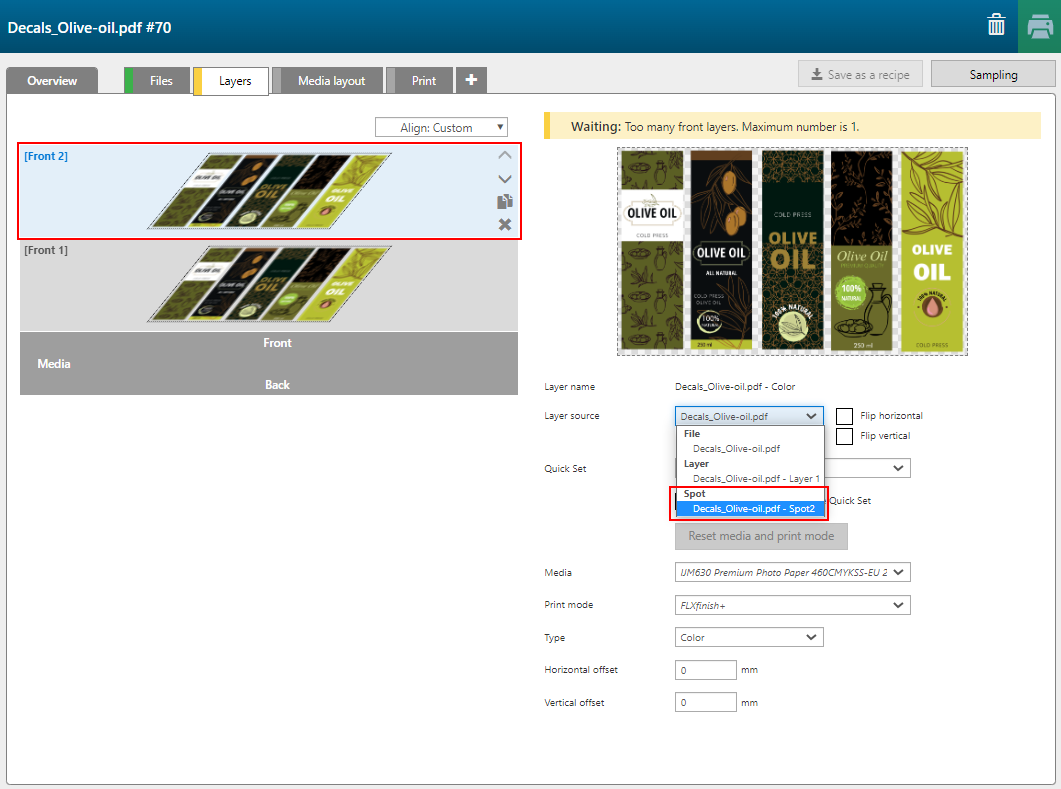Click the trash delete job icon

tap(996, 26)
